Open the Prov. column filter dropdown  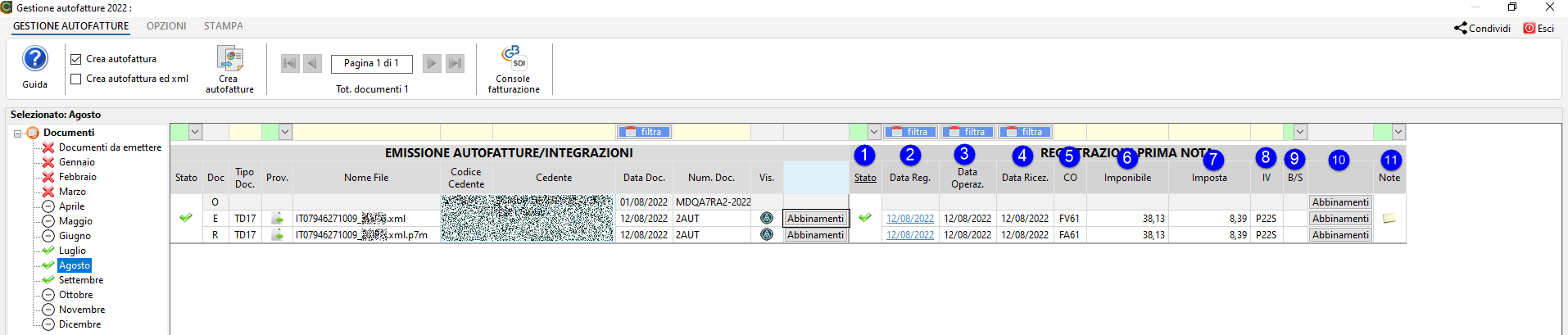pos(285,132)
